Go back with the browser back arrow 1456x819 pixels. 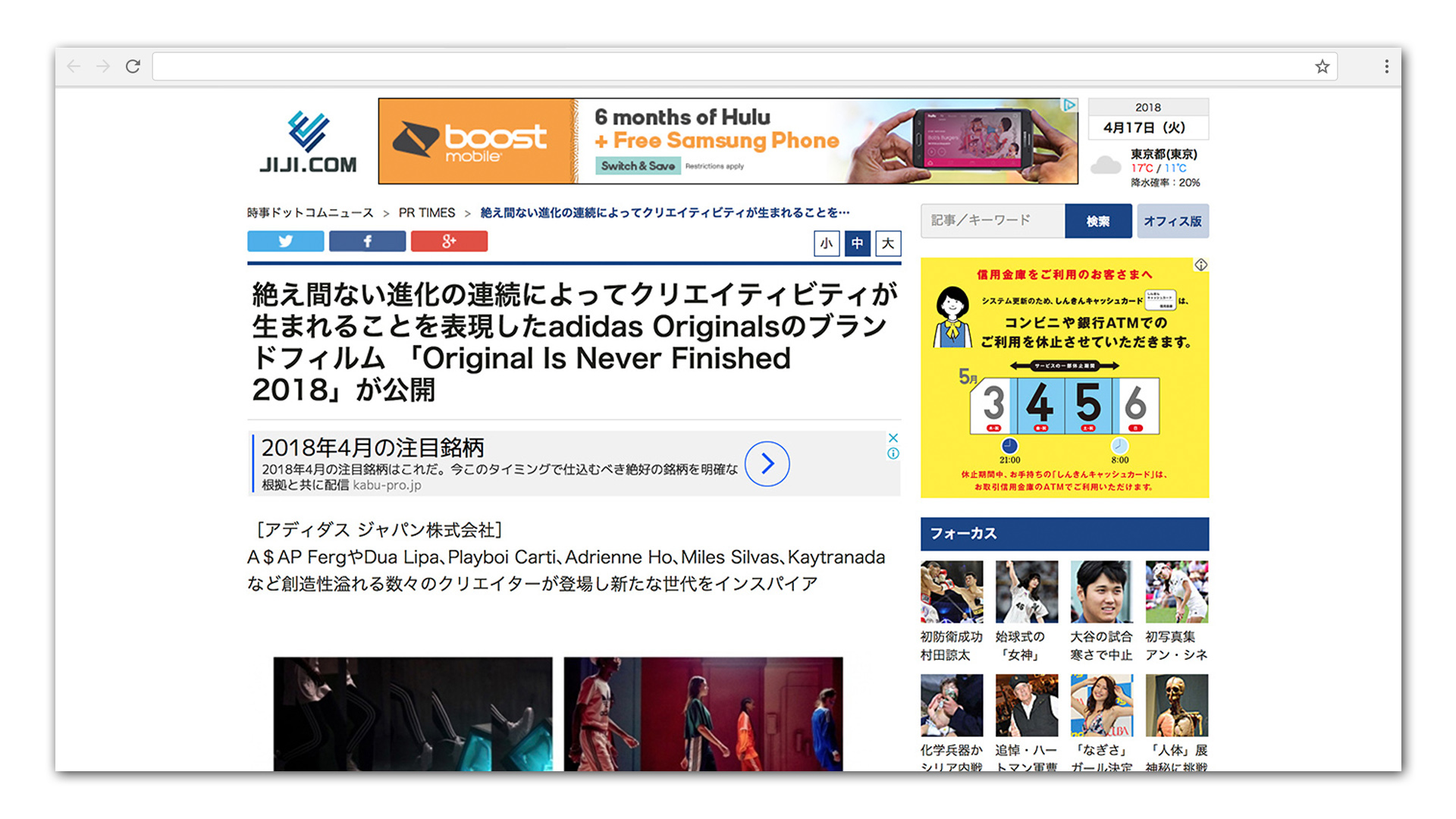(x=74, y=67)
